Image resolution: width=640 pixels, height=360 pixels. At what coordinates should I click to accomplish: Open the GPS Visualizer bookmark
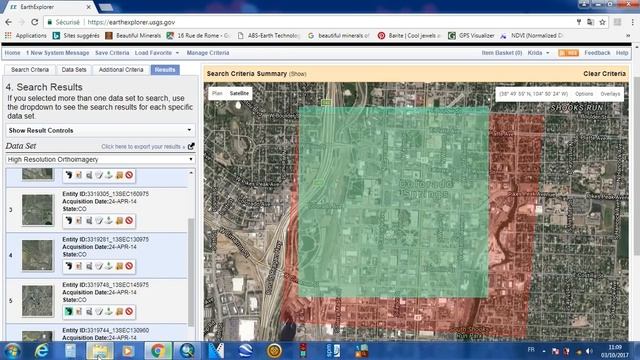(471, 36)
